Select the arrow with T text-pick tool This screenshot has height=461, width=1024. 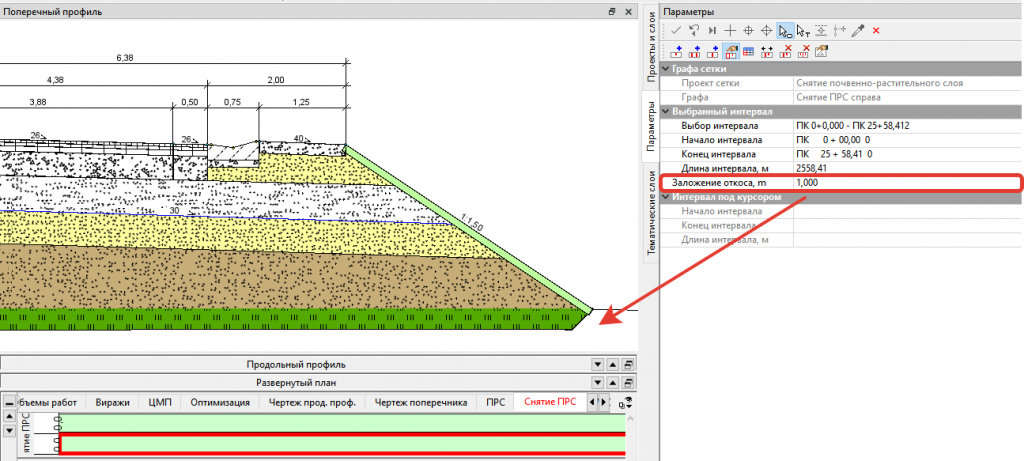coord(803,30)
